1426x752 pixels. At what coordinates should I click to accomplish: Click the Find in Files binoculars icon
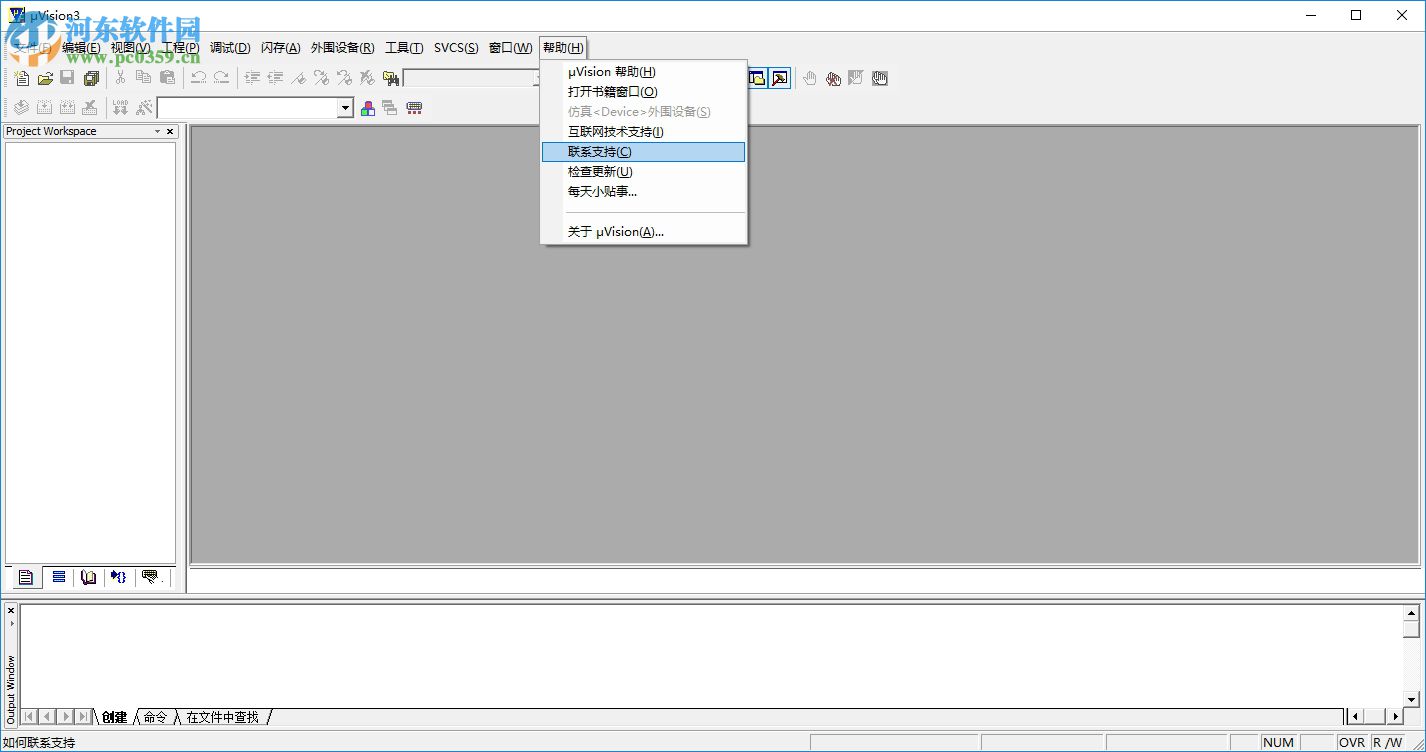tap(392, 78)
